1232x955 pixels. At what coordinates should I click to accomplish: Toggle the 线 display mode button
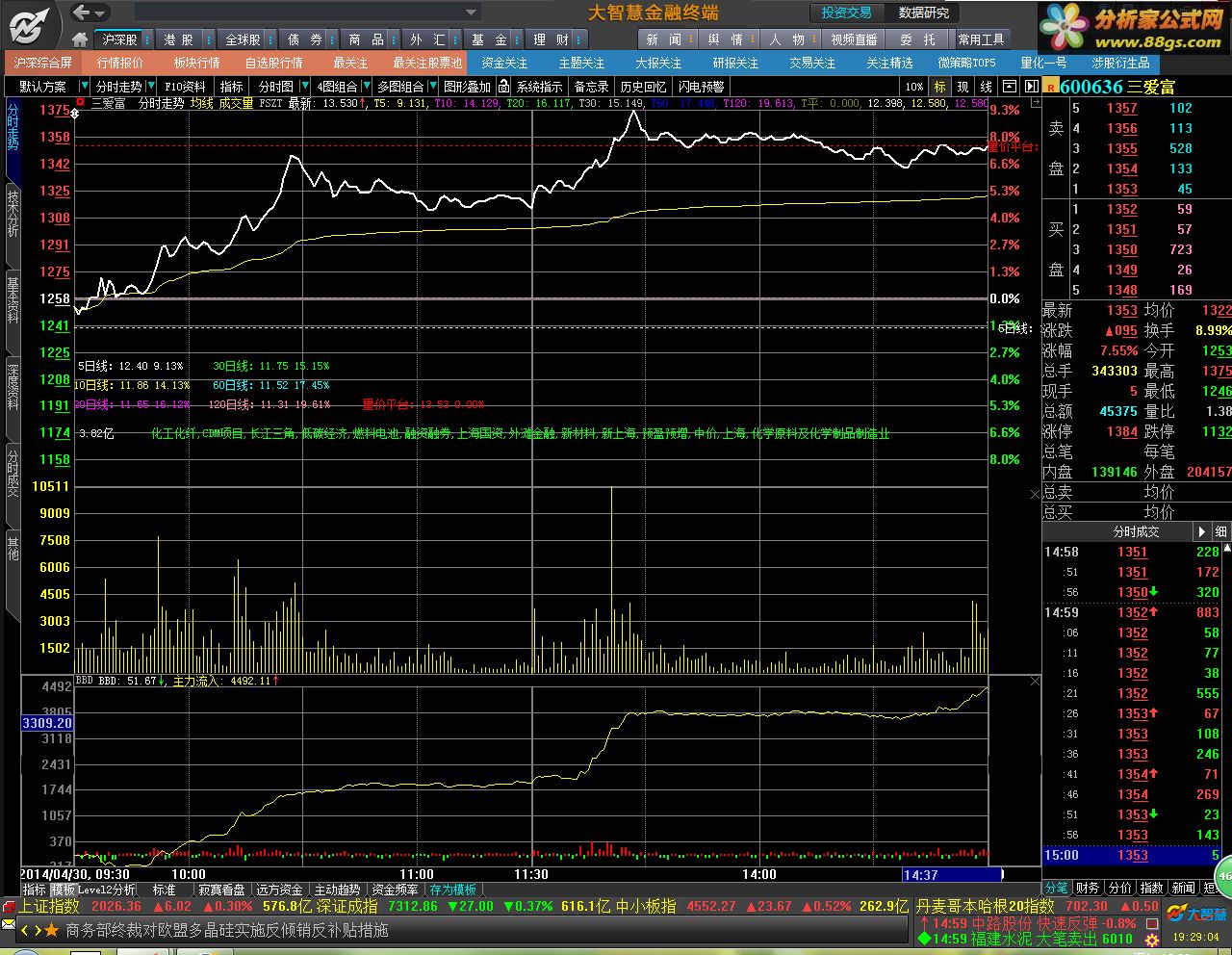point(987,87)
